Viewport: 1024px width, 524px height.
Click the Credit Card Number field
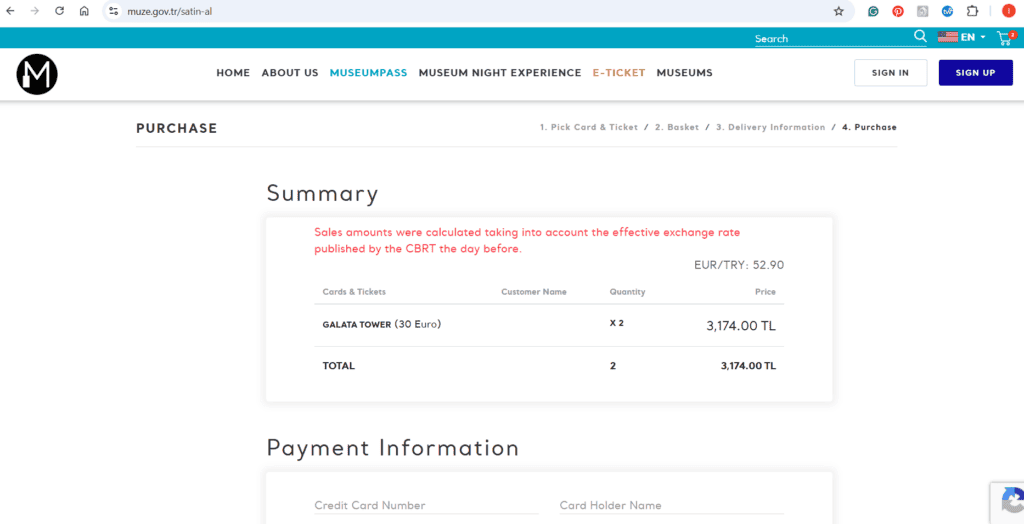(426, 505)
